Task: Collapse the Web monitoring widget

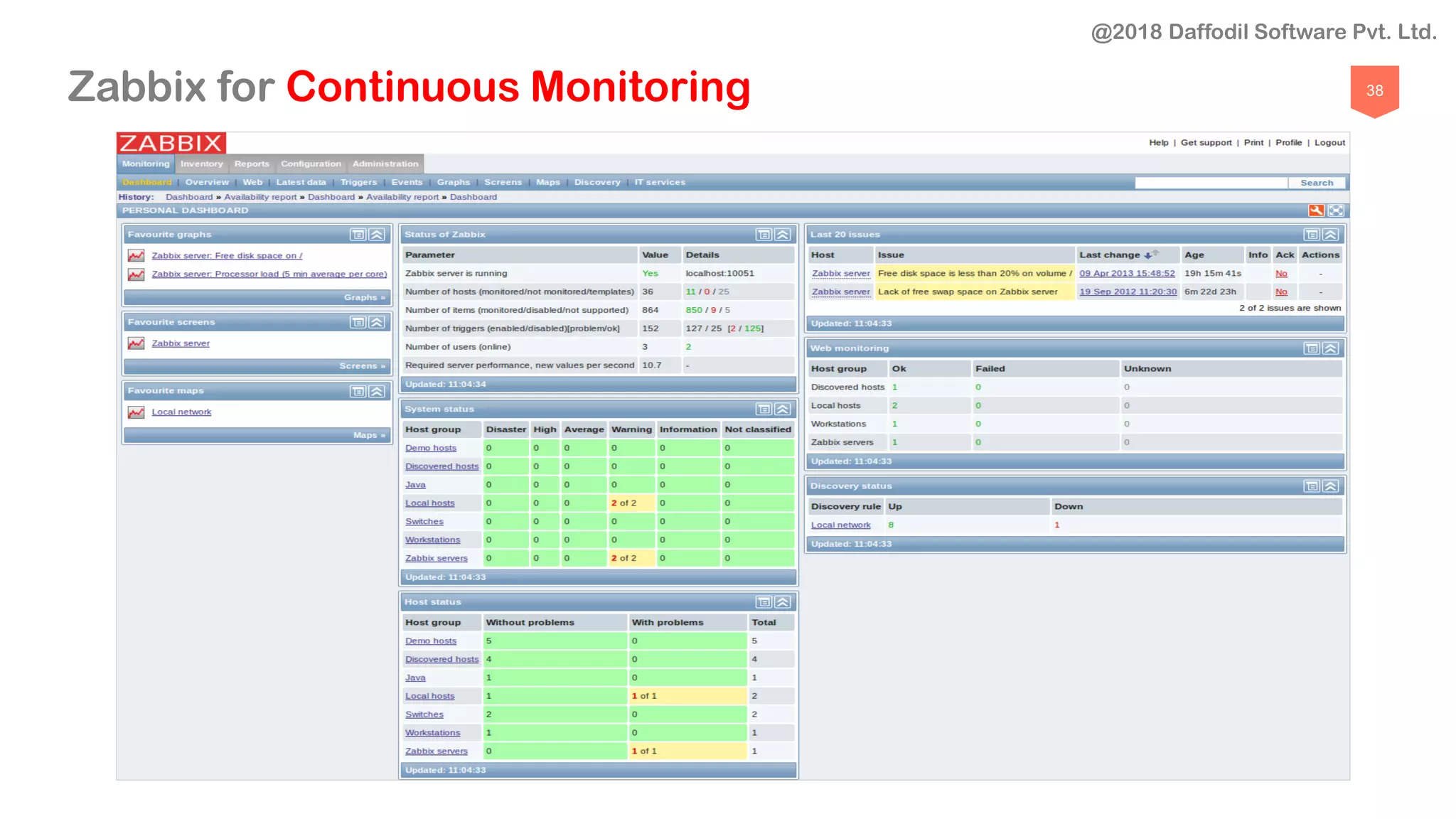Action: [x=1331, y=348]
